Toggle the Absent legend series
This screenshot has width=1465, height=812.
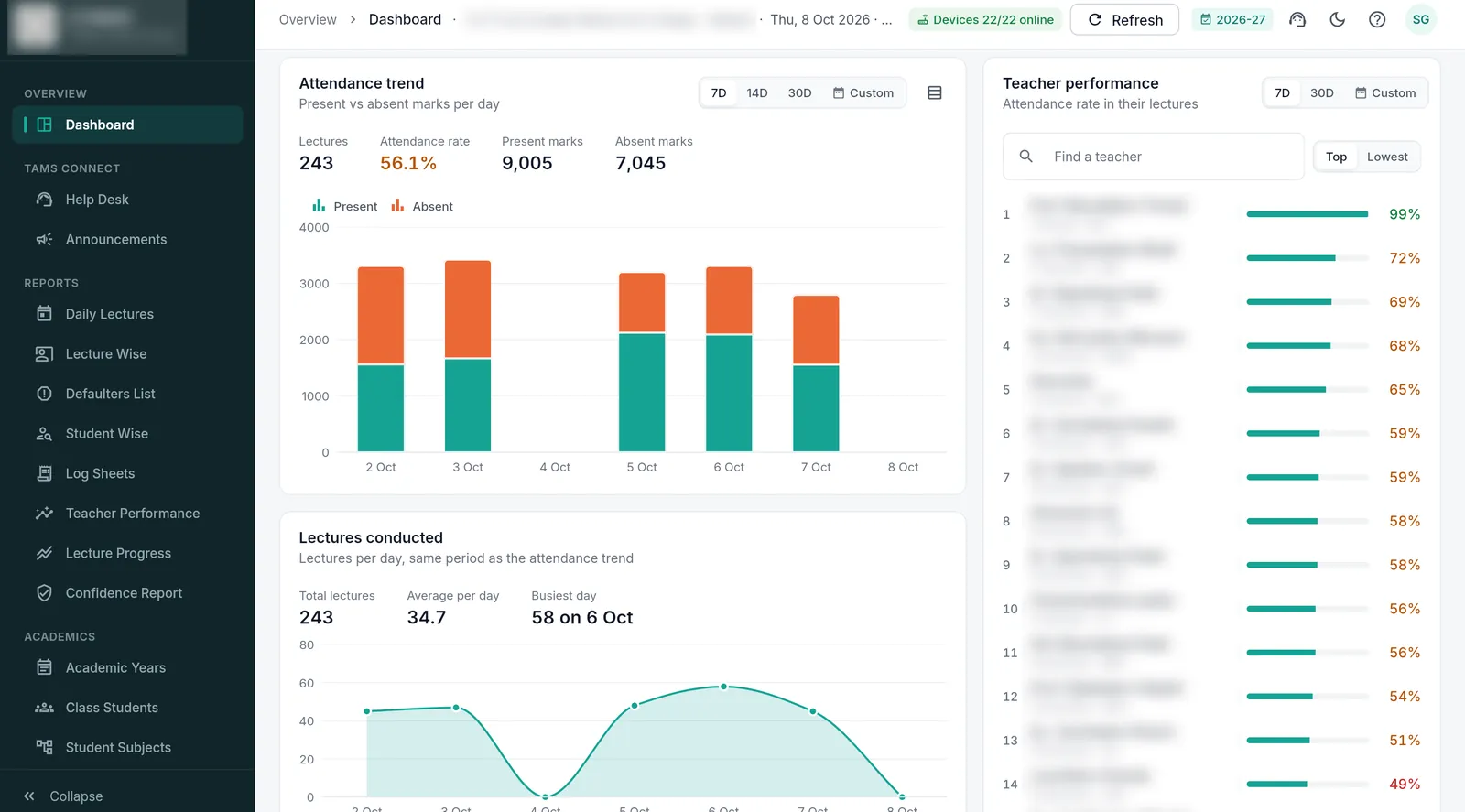pyautogui.click(x=422, y=206)
